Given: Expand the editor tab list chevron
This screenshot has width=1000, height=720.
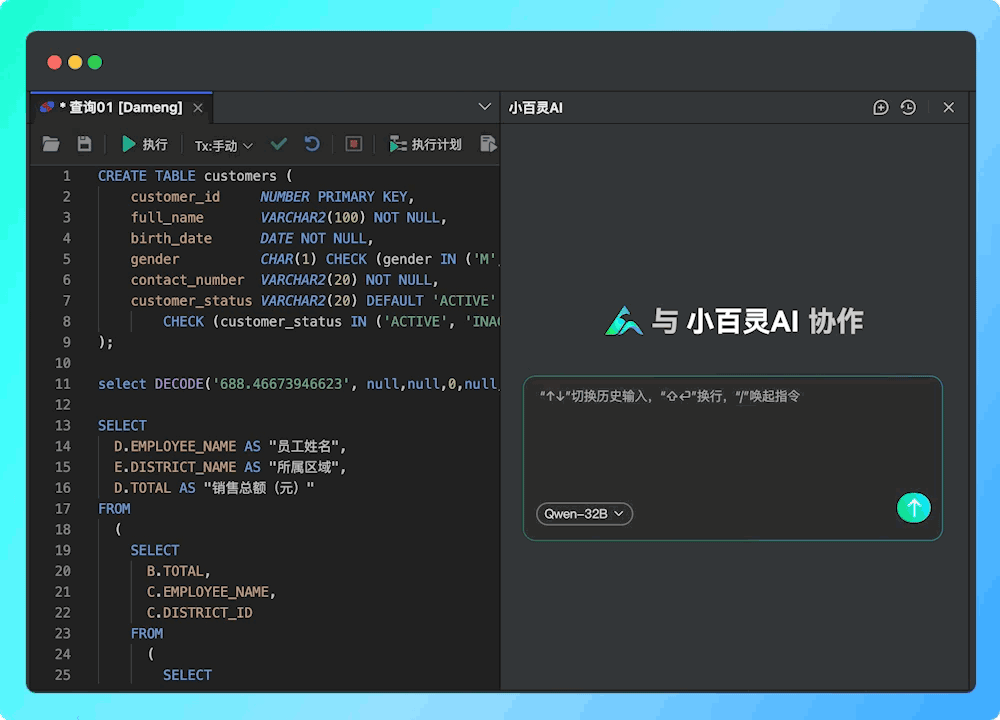Looking at the screenshot, I should coord(484,107).
